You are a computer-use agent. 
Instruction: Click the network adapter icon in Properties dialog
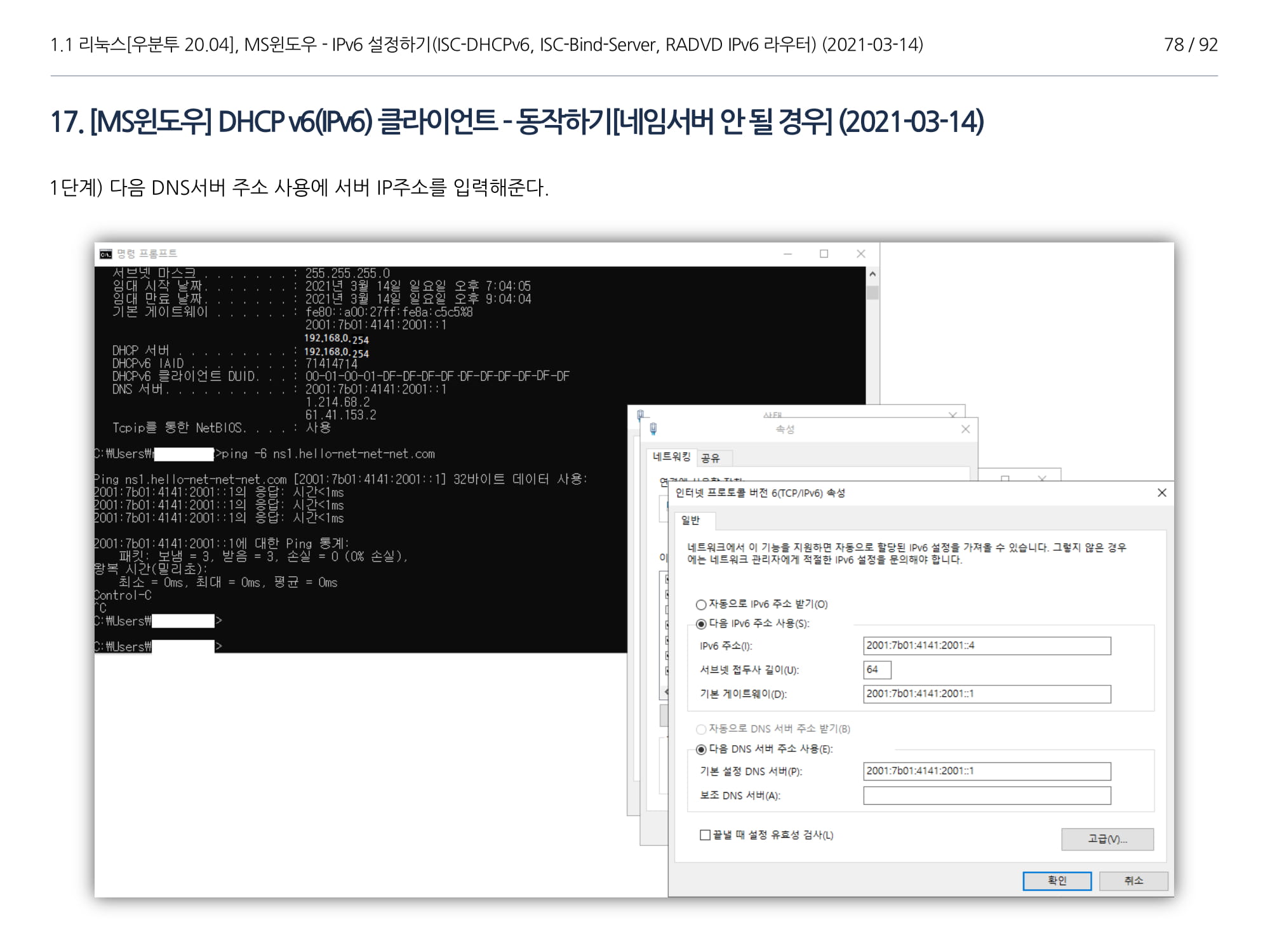[653, 429]
